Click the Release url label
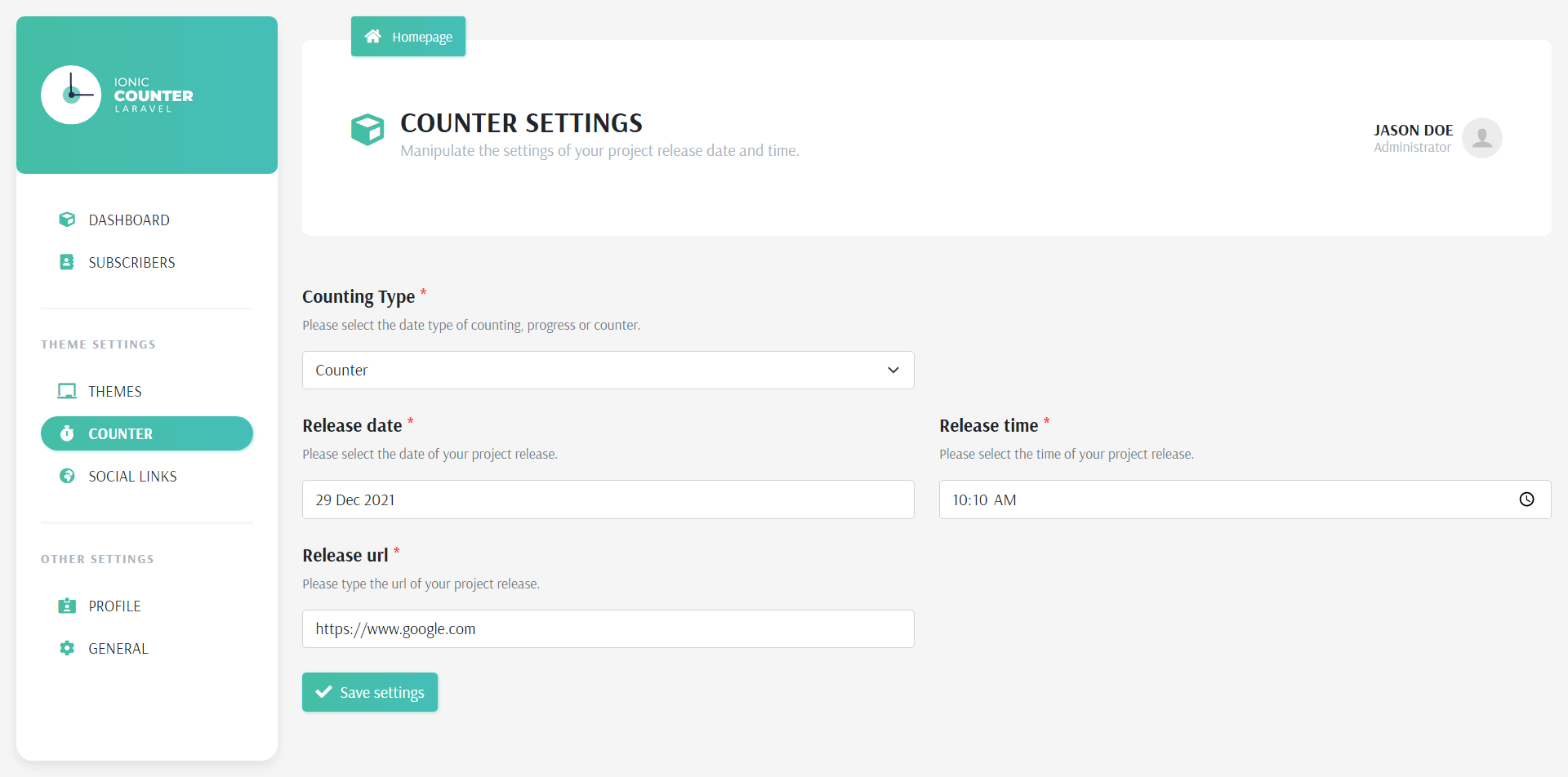The height and width of the screenshot is (777, 1568). click(345, 555)
